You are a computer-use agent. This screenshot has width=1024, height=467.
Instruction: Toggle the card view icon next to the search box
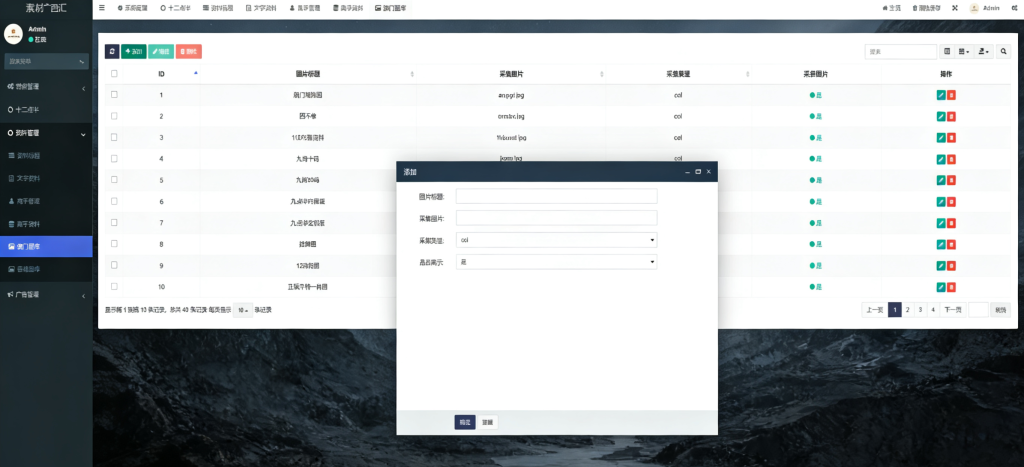tap(948, 52)
